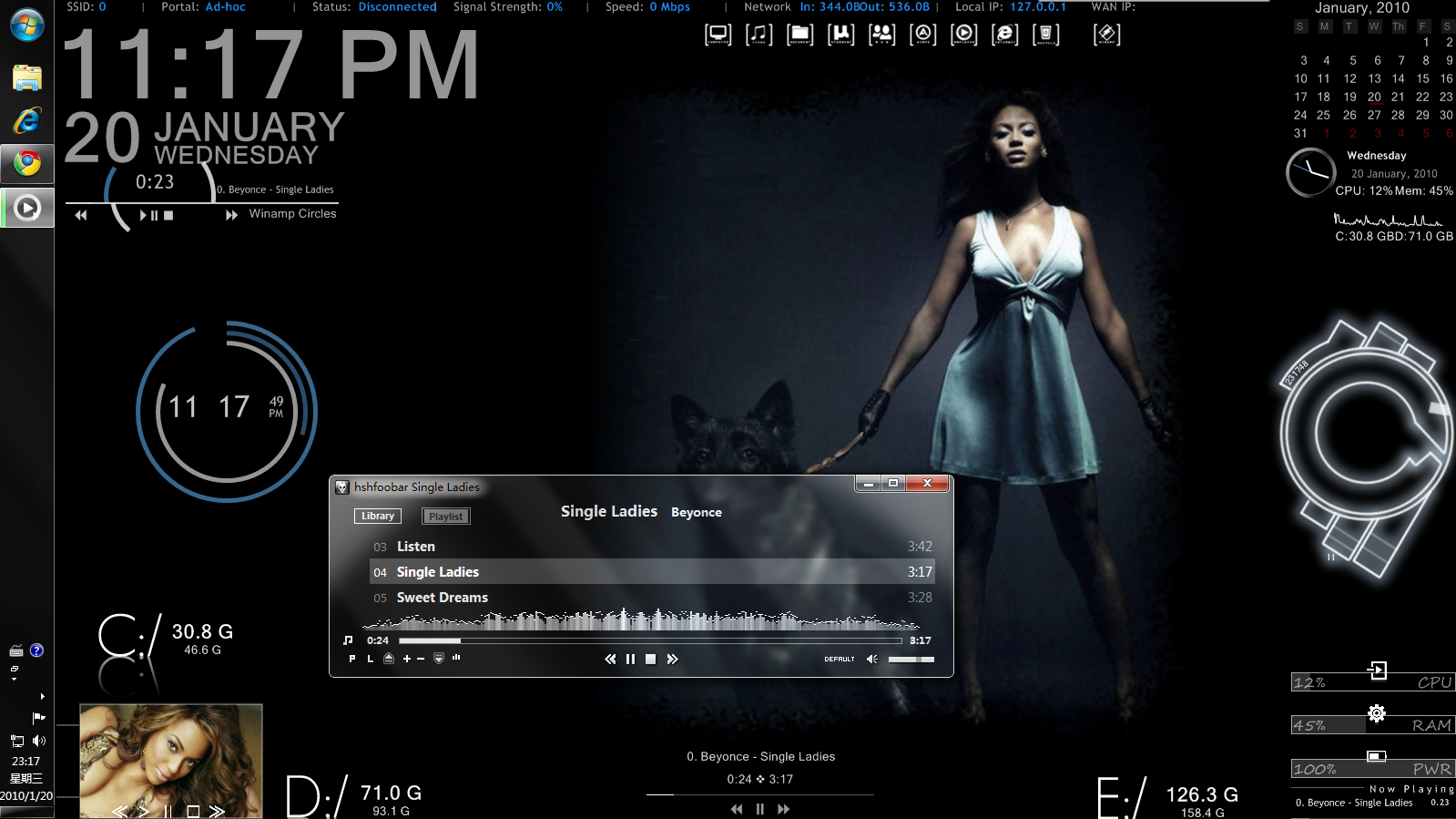Pause on the bottom center player widget
This screenshot has width=1456, height=819.
760,809
